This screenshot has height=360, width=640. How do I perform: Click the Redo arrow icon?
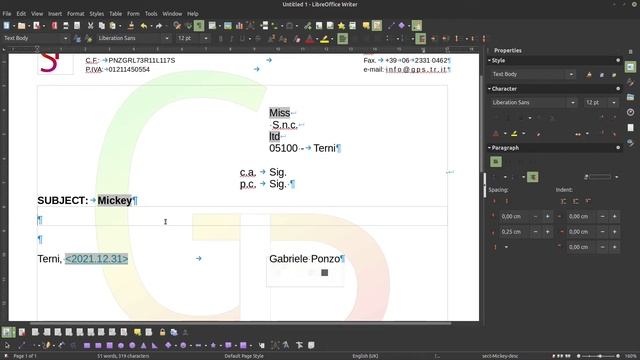pos(159,26)
